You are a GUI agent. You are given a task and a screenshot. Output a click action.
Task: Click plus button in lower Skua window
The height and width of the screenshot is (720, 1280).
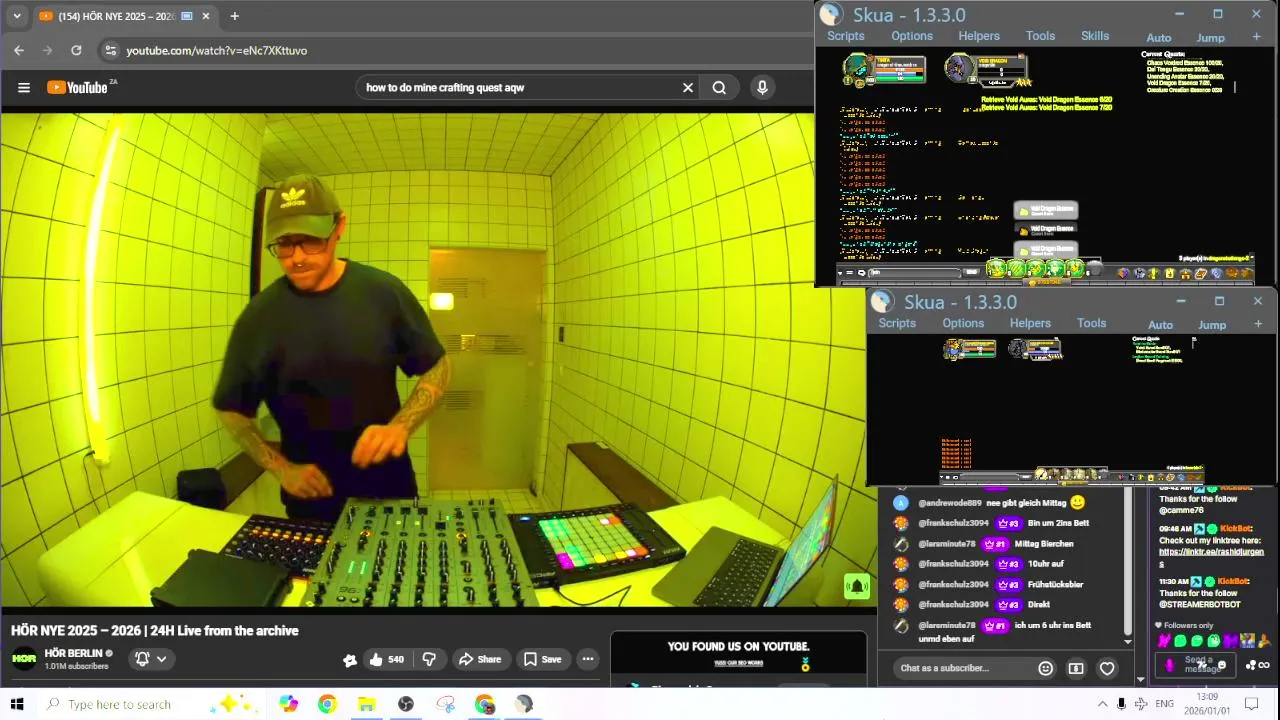(1257, 324)
